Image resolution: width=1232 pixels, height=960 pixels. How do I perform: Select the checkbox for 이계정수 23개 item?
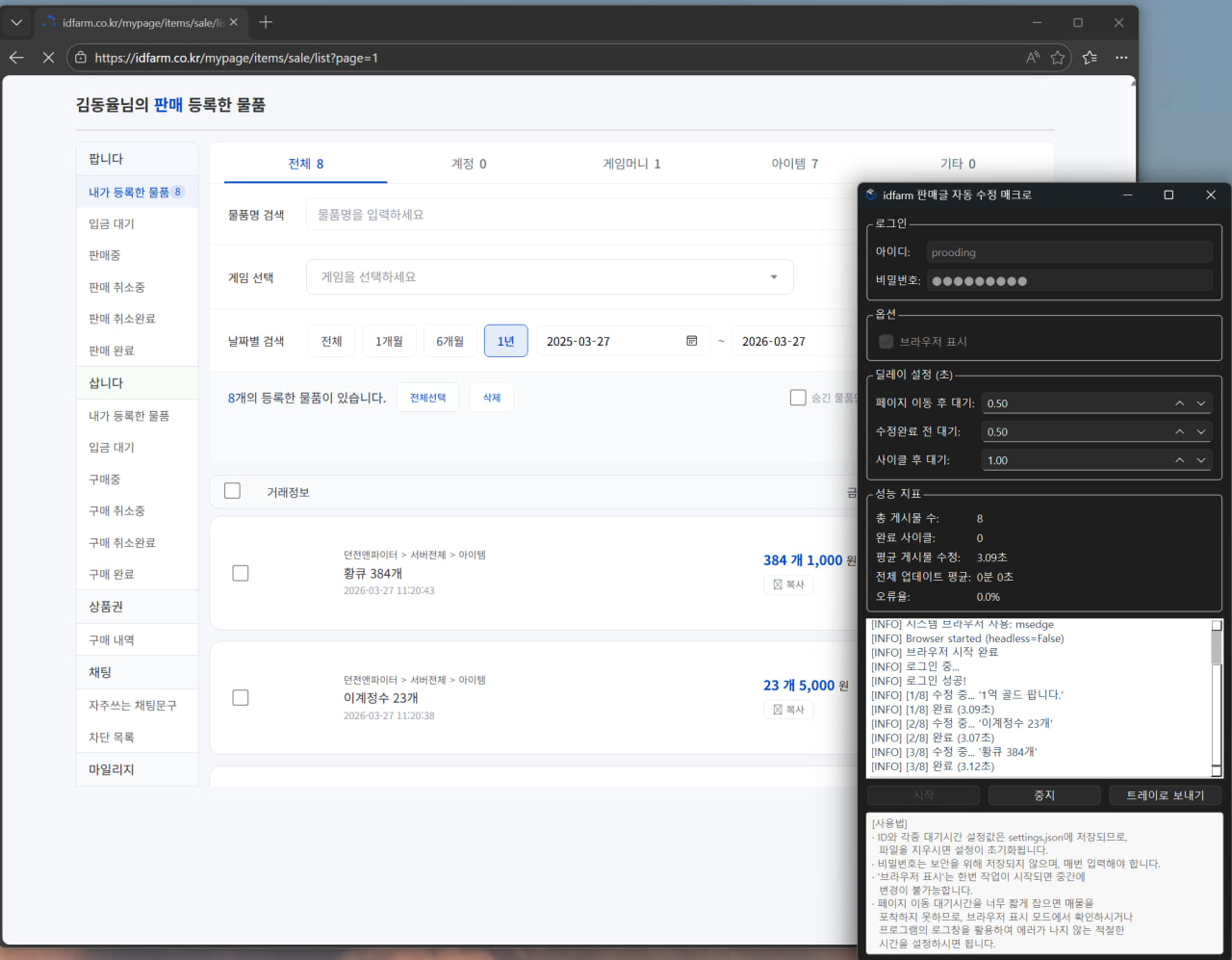pos(241,697)
